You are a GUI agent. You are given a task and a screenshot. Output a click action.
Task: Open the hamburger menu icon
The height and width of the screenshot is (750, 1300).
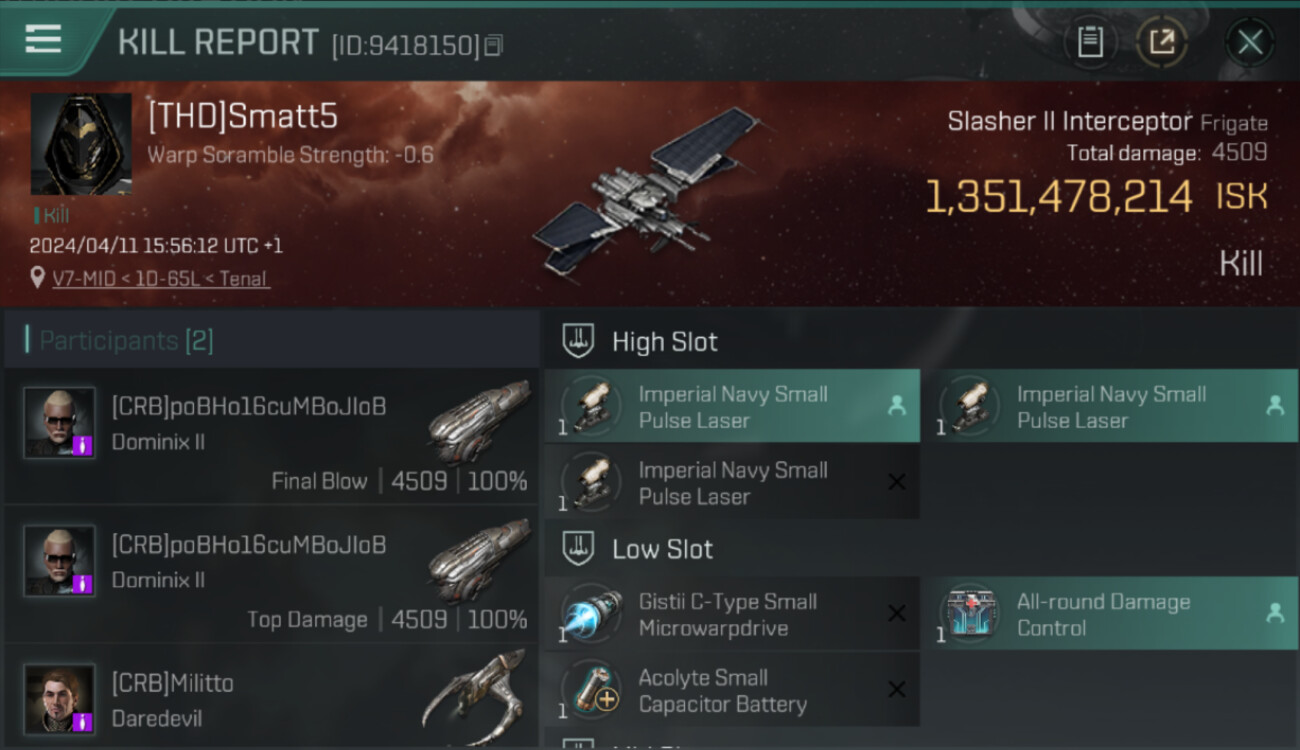point(43,39)
